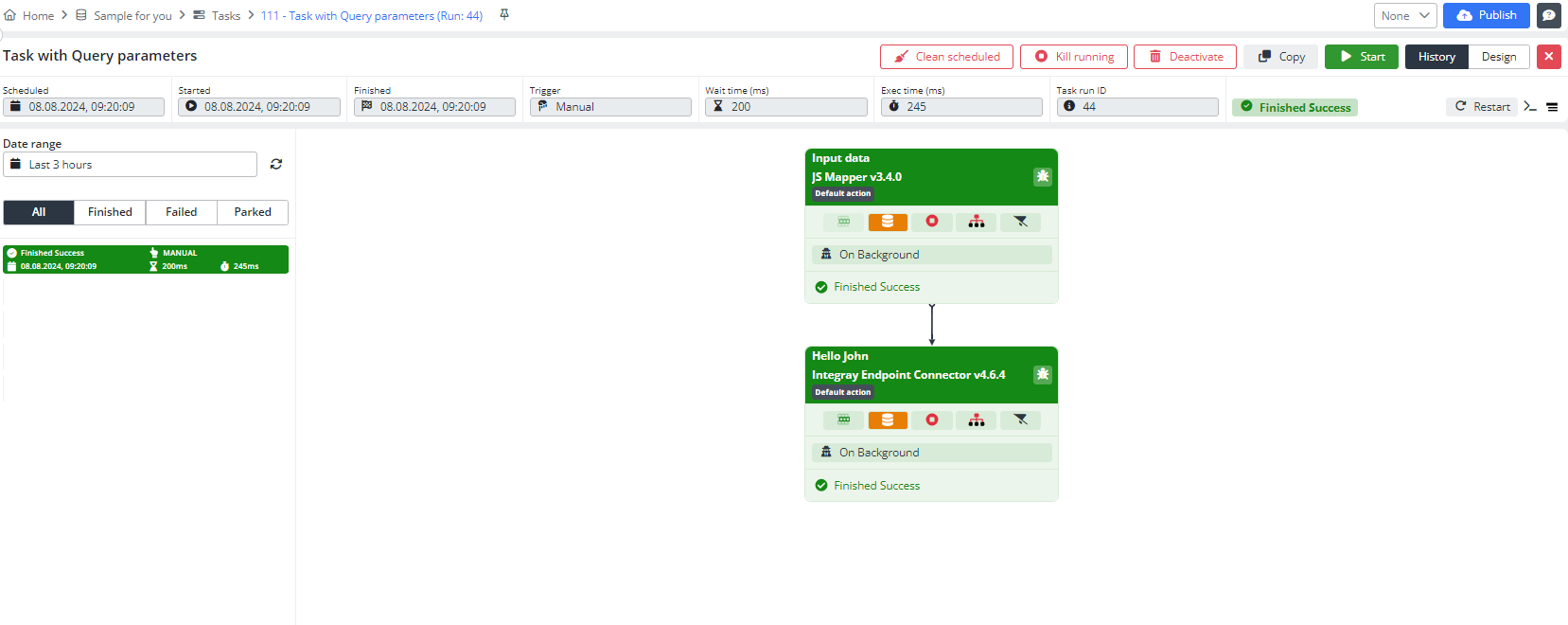Filter runs by Failed status
Viewport: 1568px width, 625px height.
[x=181, y=212]
